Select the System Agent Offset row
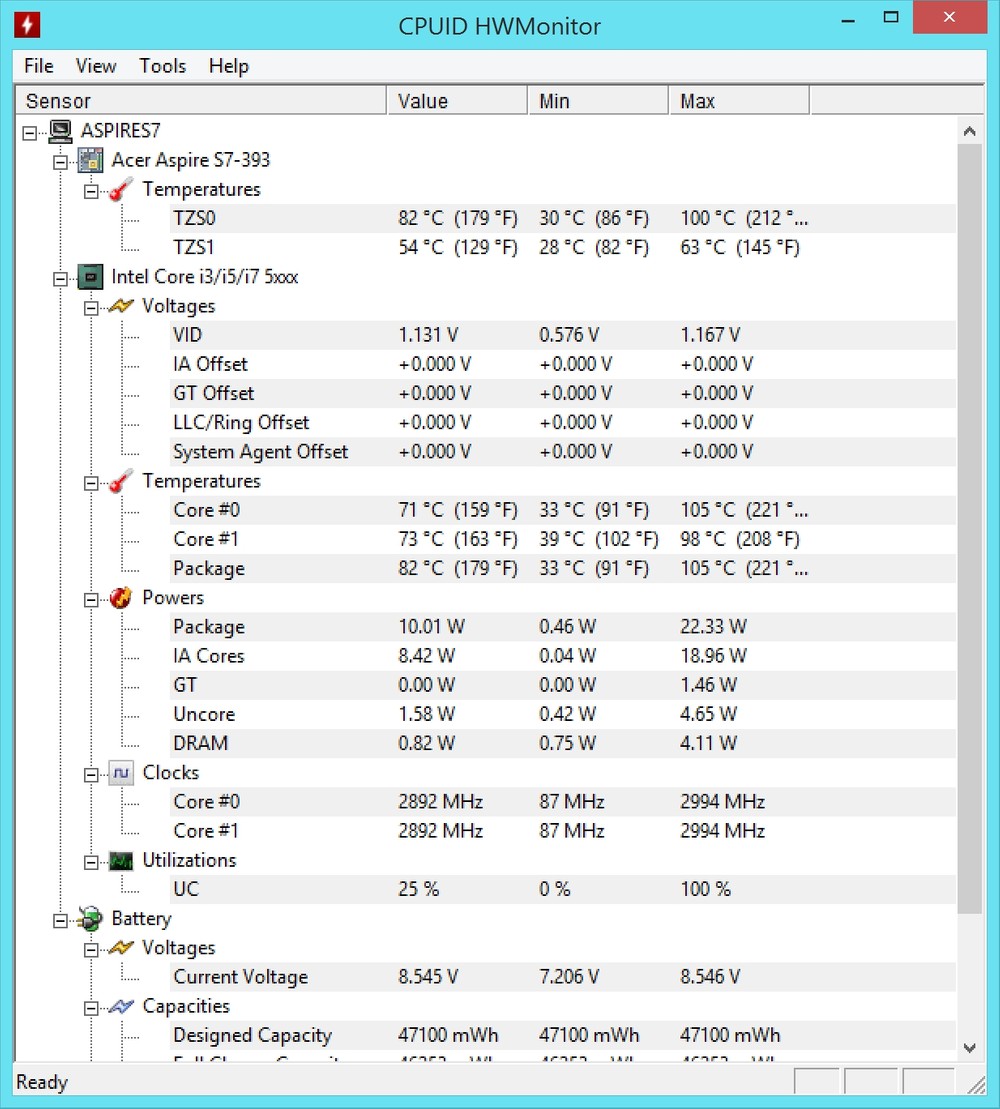The width and height of the screenshot is (1000, 1109). tap(563, 452)
